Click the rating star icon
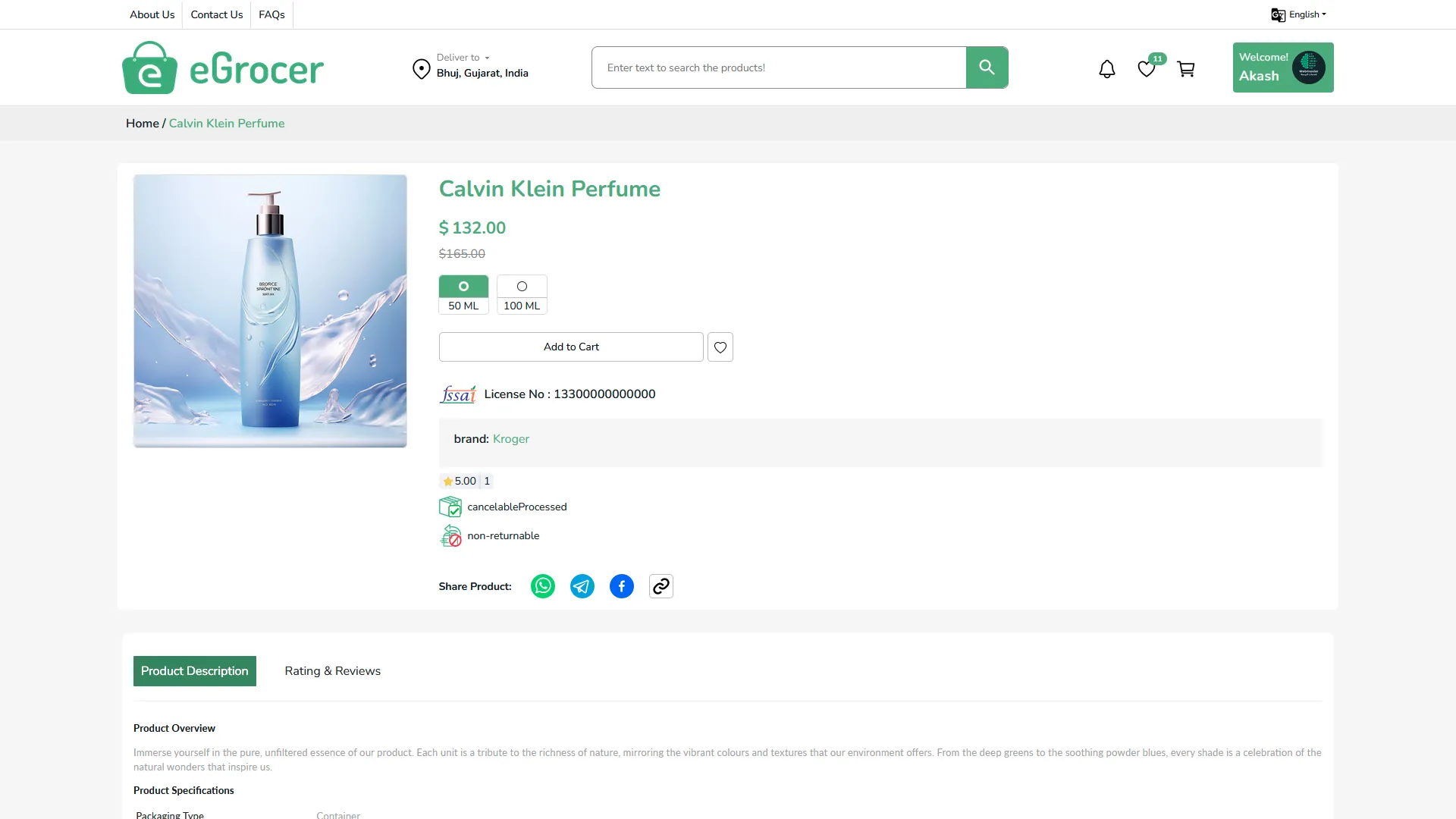 tap(448, 482)
